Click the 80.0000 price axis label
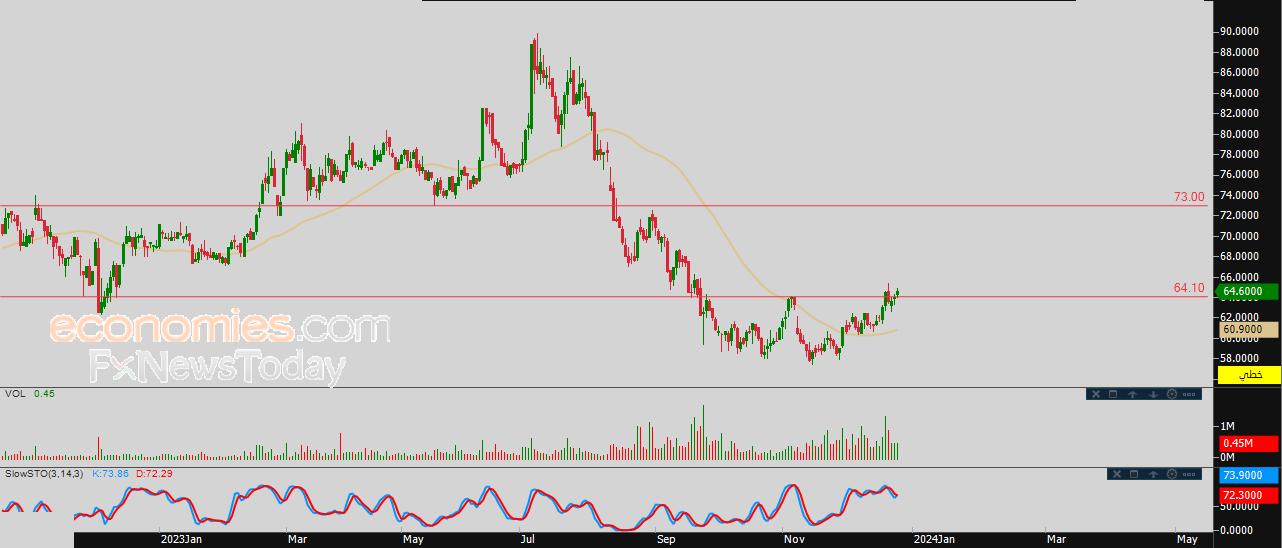 pyautogui.click(x=1239, y=134)
